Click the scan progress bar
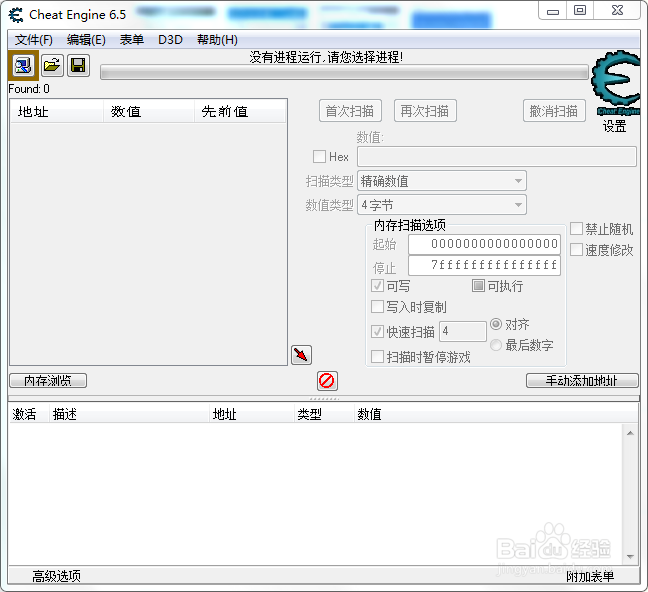The width and height of the screenshot is (648, 592). pos(344,74)
